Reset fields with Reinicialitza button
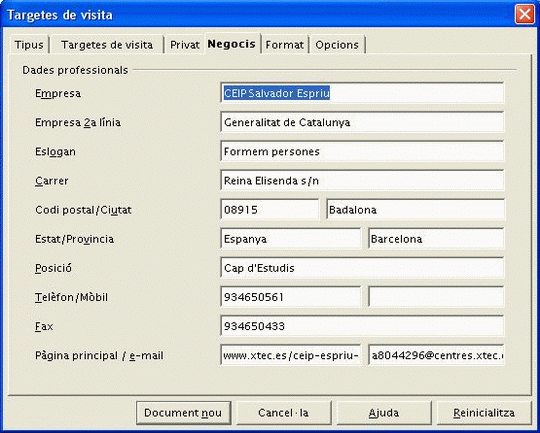Viewport: 540px width, 433px height. click(484, 413)
